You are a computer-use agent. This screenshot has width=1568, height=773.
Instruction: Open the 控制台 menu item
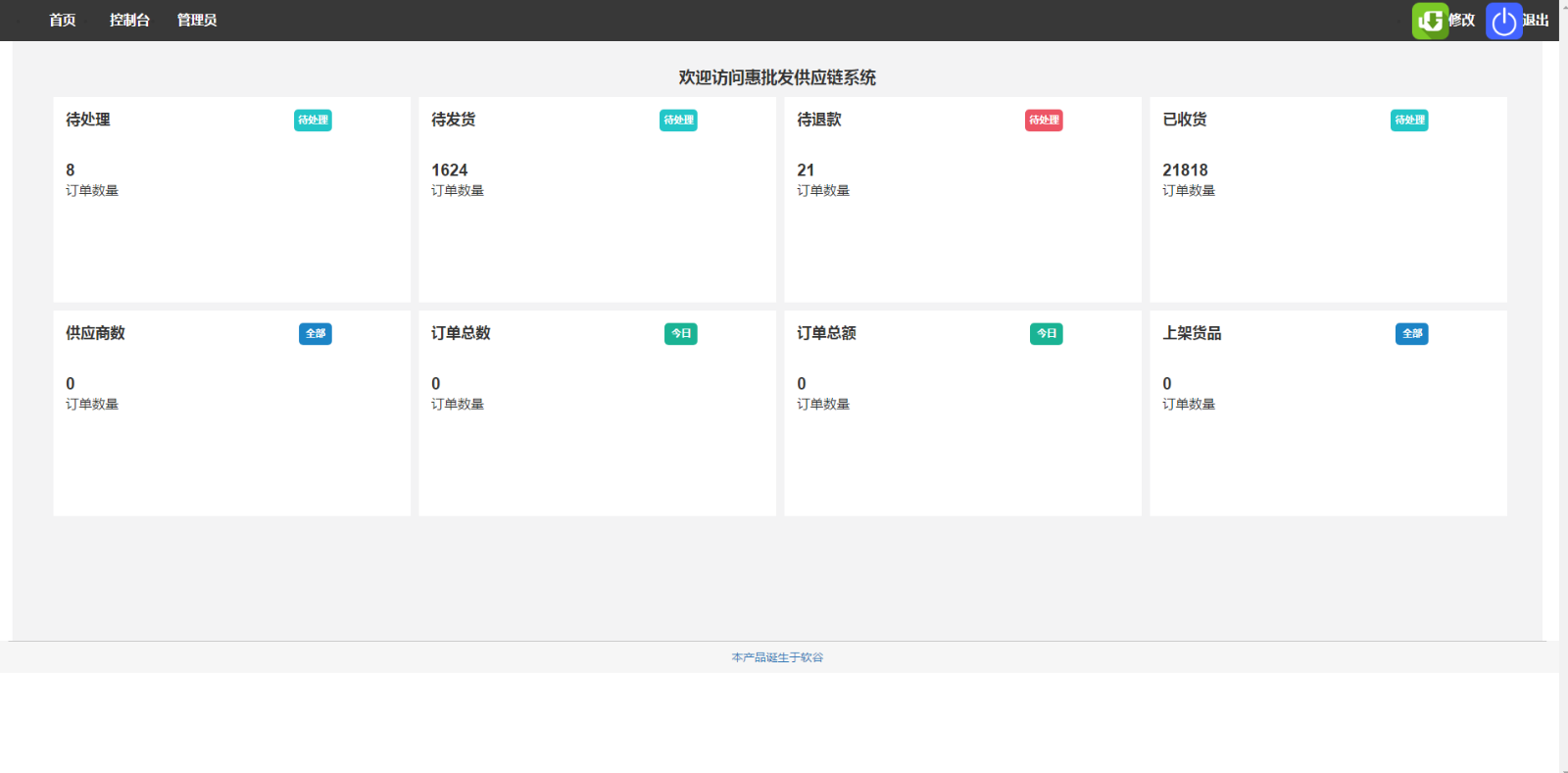click(x=129, y=21)
